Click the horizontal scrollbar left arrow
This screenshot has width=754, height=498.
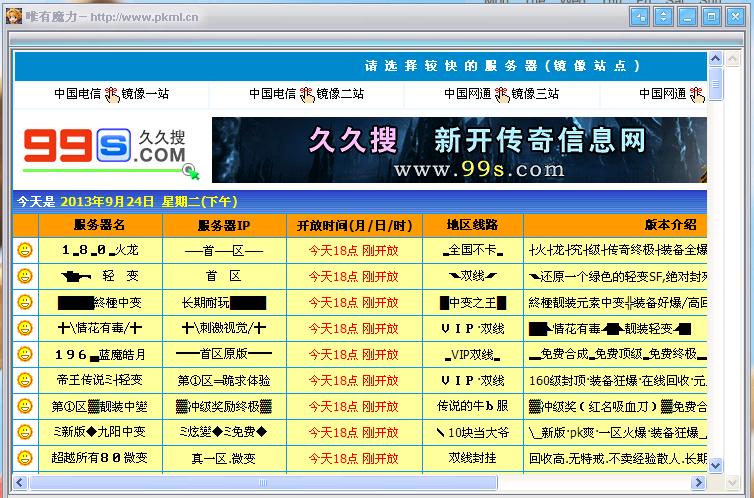point(21,482)
